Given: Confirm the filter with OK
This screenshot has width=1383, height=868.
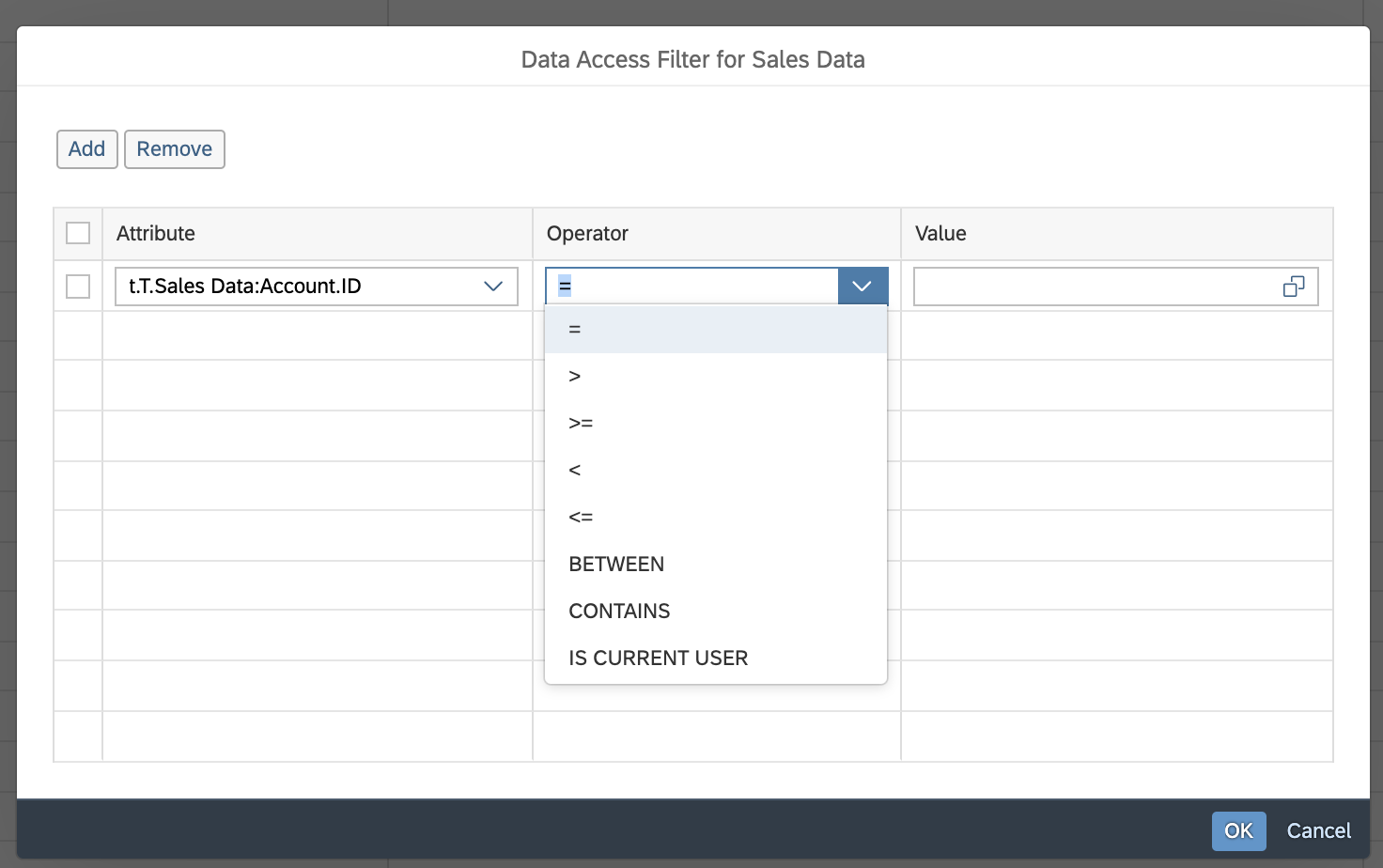Looking at the screenshot, I should tap(1238, 830).
